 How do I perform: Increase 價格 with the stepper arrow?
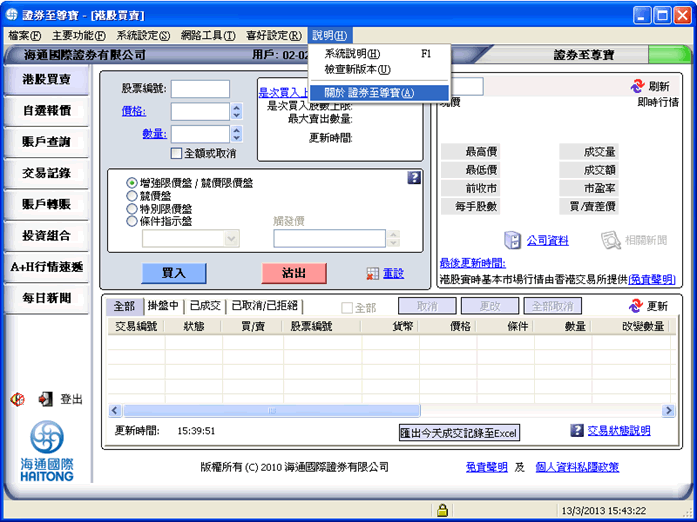(x=236, y=107)
